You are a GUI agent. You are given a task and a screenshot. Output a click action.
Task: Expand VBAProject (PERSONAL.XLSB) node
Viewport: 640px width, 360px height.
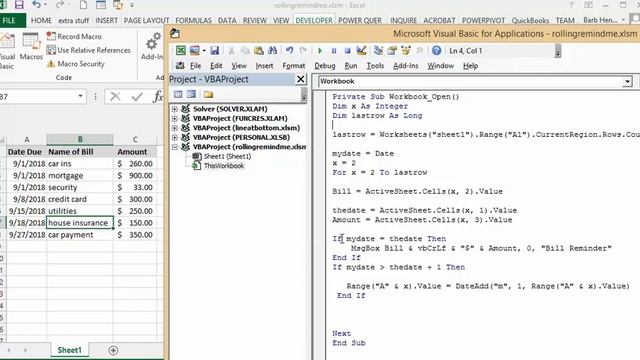pyautogui.click(x=175, y=138)
